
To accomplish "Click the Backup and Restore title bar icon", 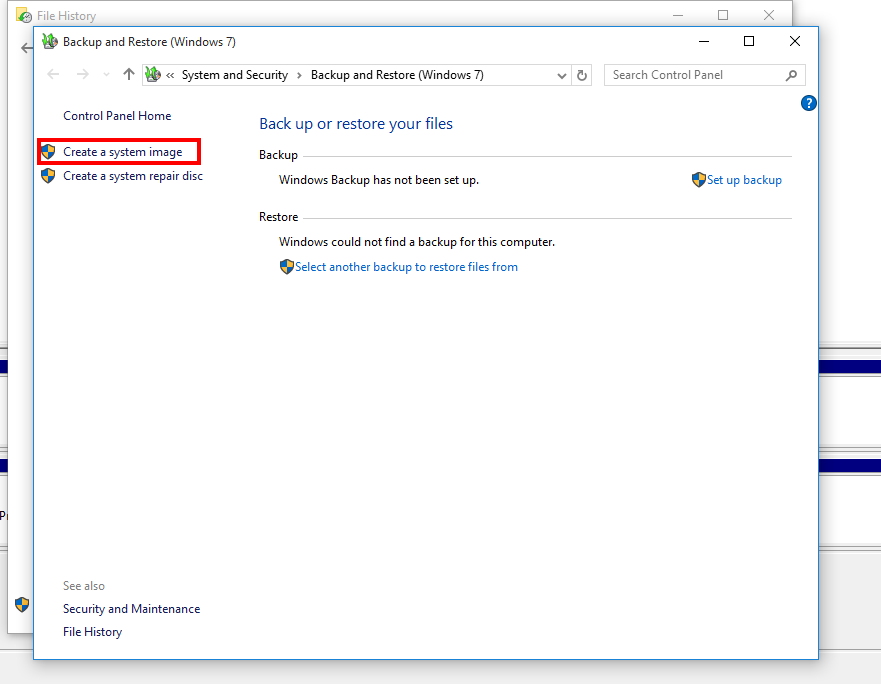I will [50, 42].
